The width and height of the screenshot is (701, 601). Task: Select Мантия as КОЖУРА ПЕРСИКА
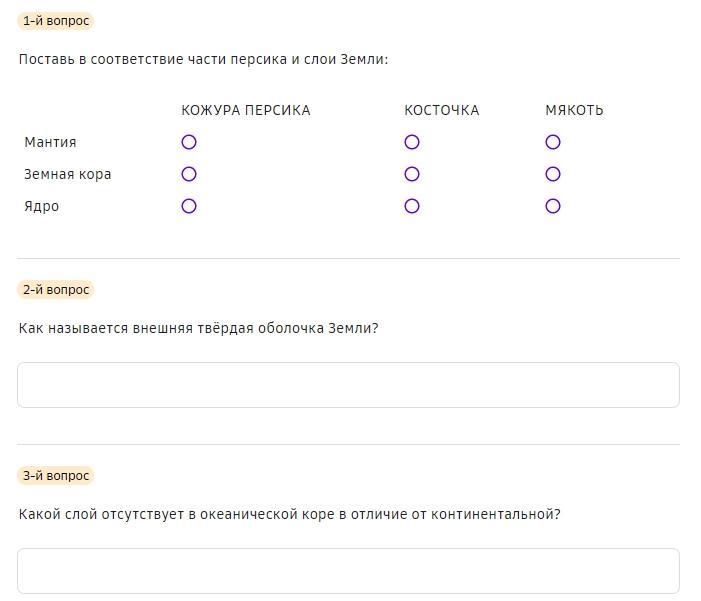click(189, 142)
